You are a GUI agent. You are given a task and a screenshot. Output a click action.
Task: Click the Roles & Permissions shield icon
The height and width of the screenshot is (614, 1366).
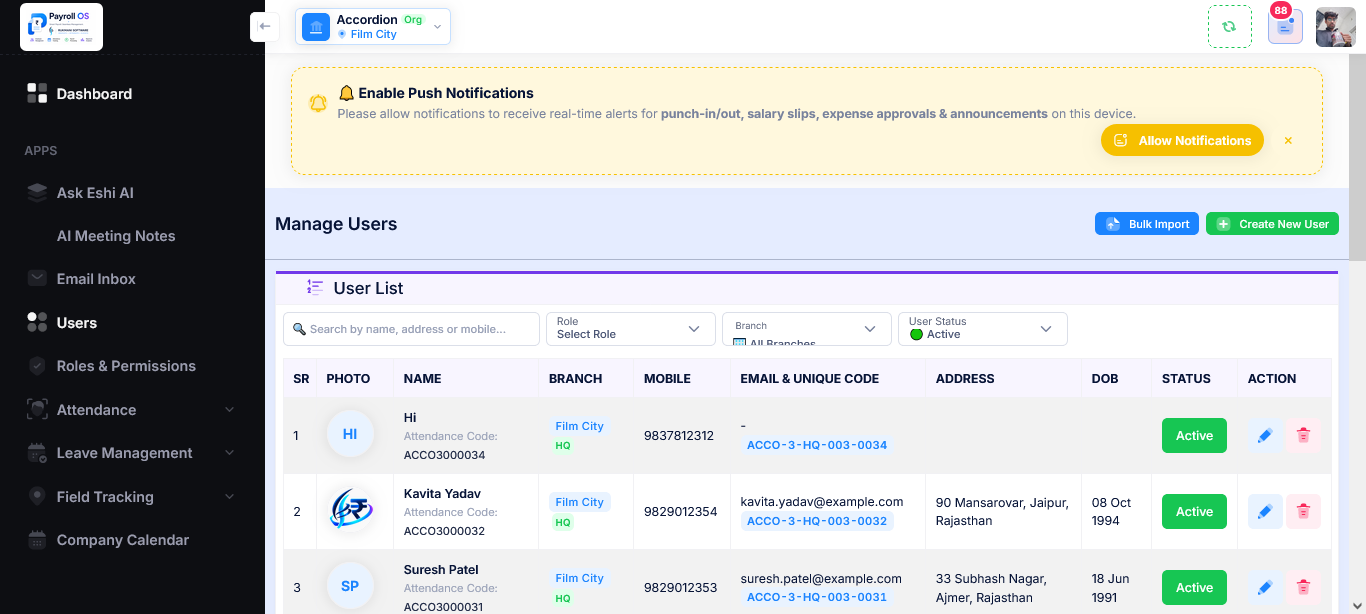click(x=37, y=366)
